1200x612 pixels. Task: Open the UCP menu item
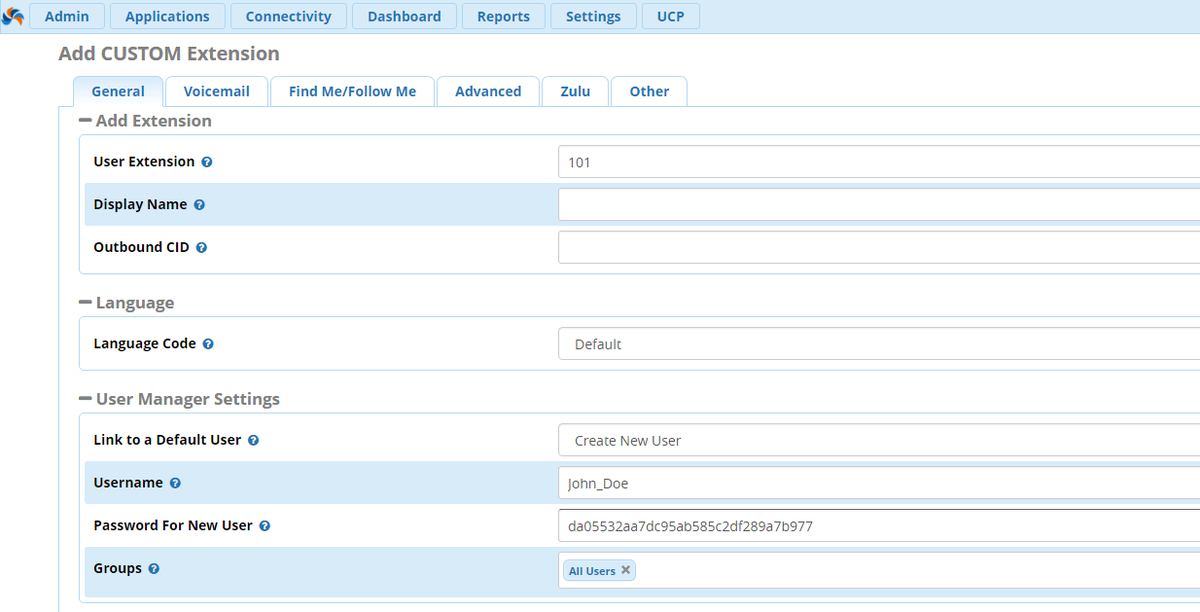click(671, 16)
